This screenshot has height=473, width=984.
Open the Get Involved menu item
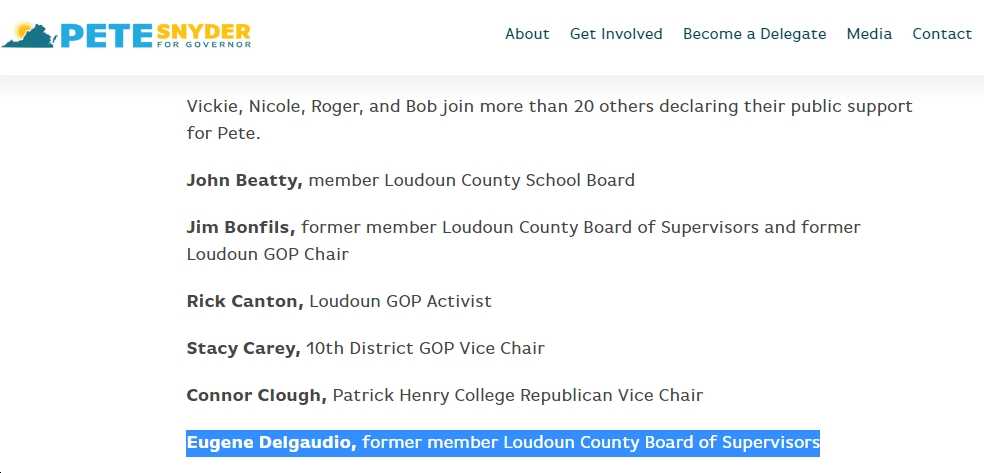point(616,34)
